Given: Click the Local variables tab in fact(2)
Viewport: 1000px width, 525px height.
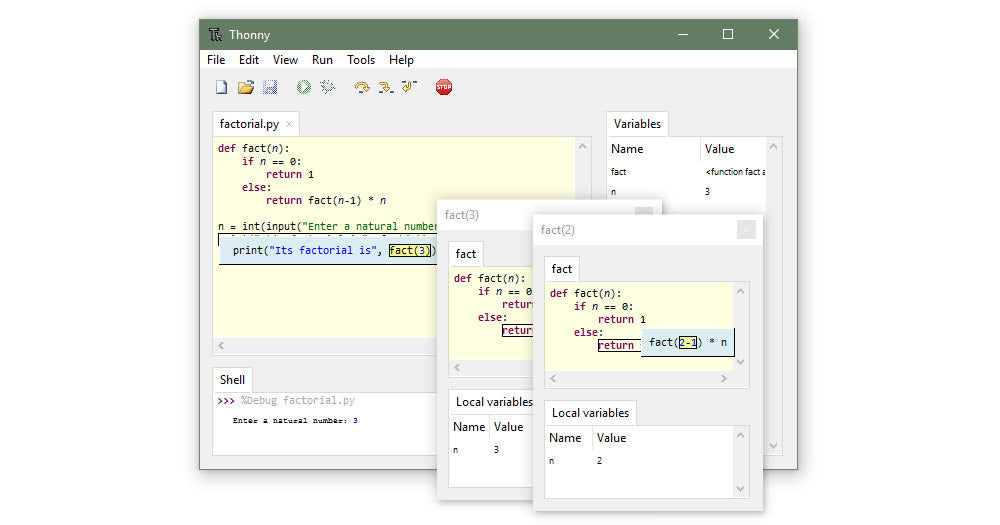Looking at the screenshot, I should coord(590,413).
